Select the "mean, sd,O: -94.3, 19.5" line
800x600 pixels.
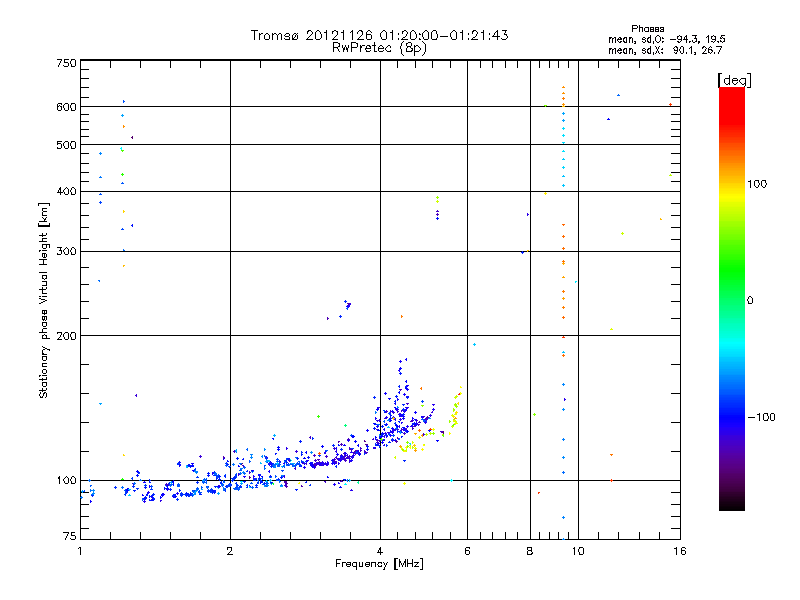(x=666, y=39)
